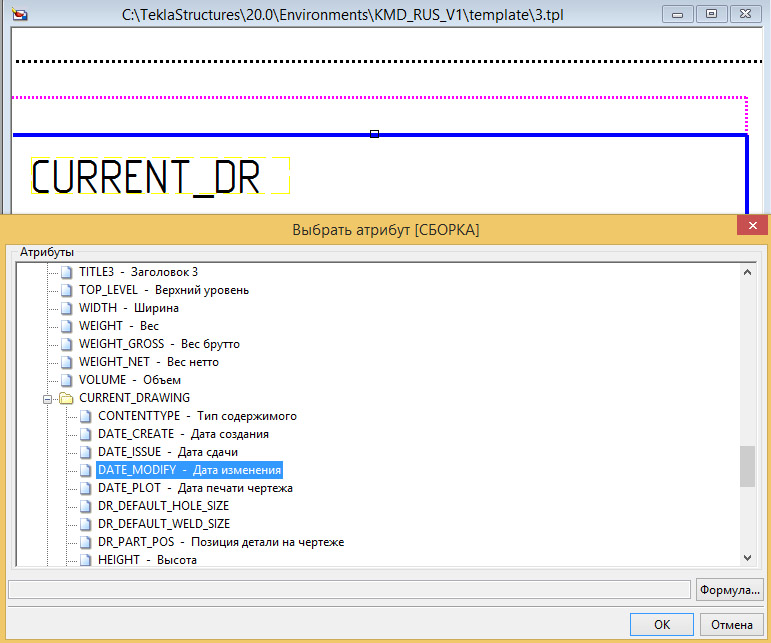Click the DATE_ISSUE document icon

point(86,452)
